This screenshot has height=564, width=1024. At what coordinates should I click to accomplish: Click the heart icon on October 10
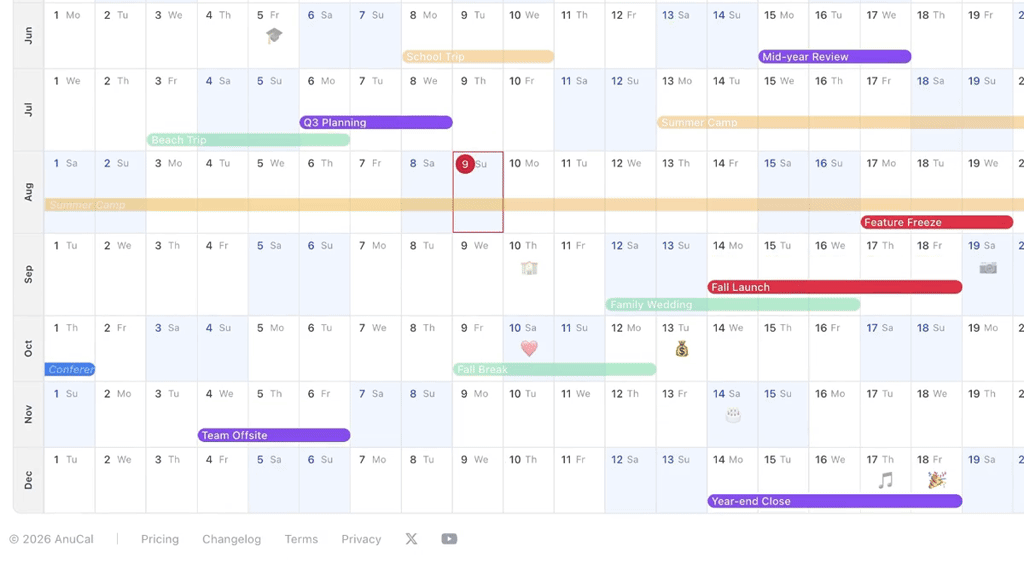click(529, 349)
